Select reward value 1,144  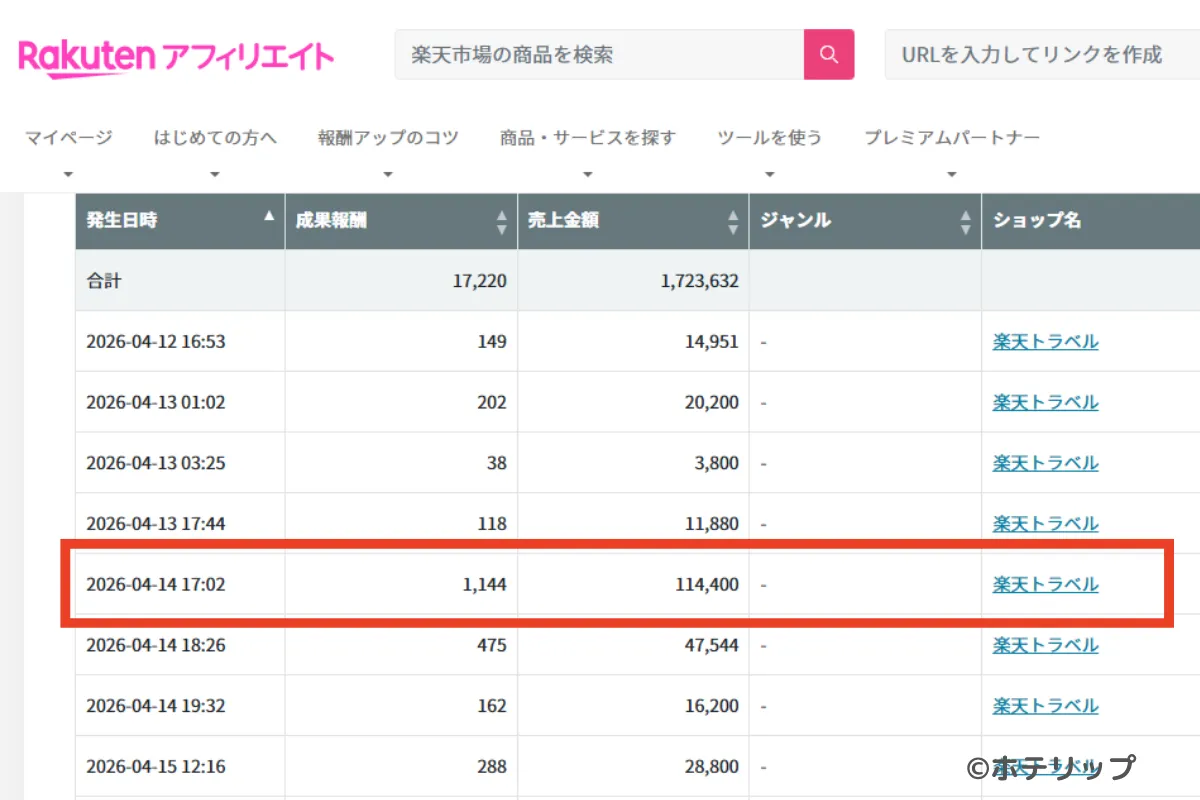[x=484, y=585]
